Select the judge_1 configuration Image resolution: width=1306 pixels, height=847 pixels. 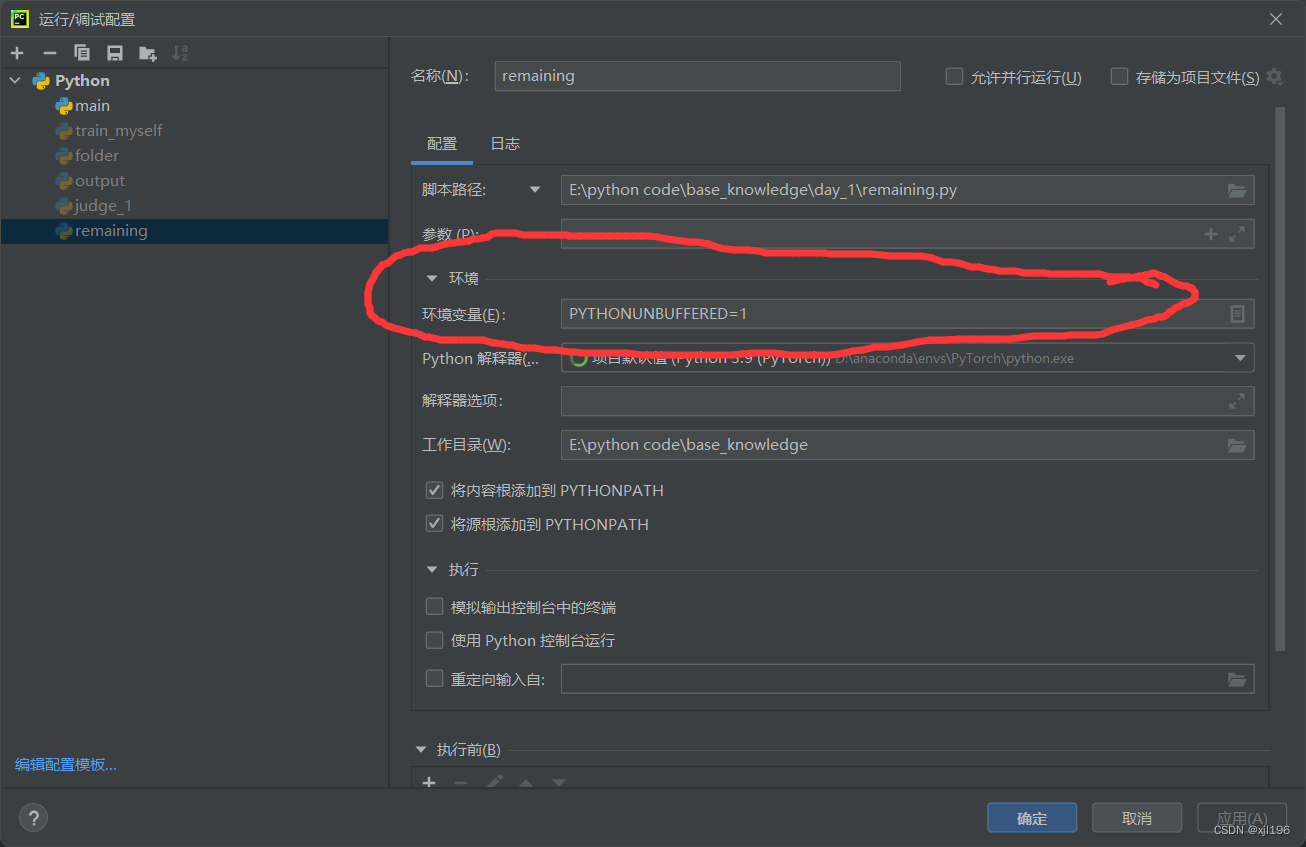click(x=103, y=206)
